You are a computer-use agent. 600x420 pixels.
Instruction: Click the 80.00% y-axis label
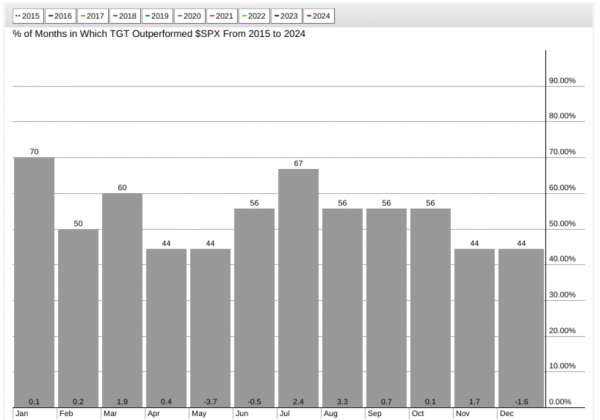[x=562, y=116]
